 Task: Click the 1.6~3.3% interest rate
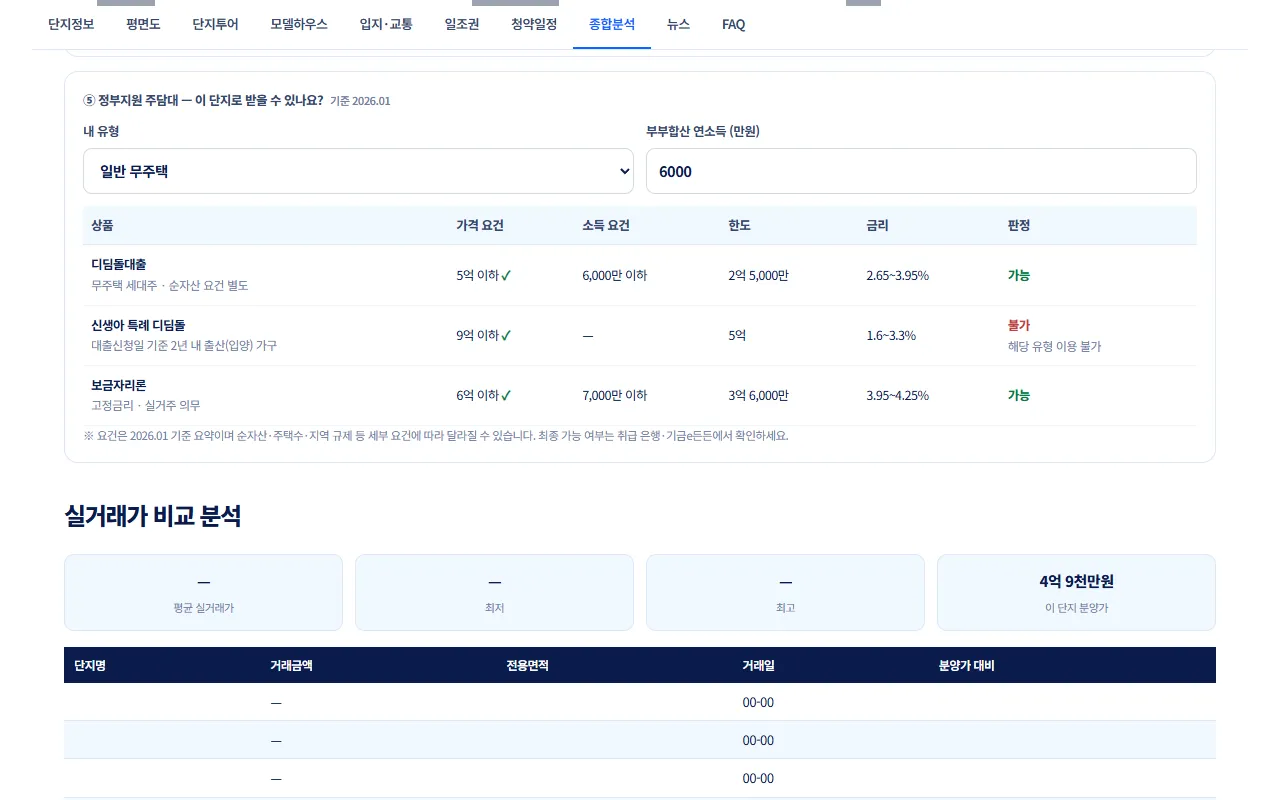click(x=891, y=335)
